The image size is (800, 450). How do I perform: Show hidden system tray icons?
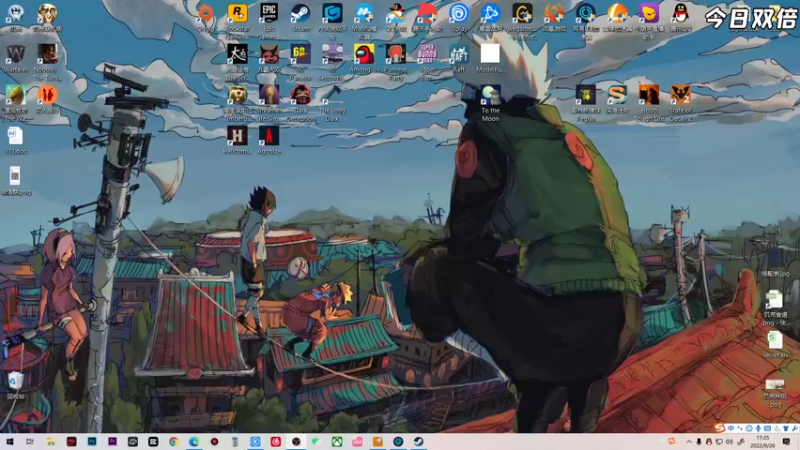689,442
